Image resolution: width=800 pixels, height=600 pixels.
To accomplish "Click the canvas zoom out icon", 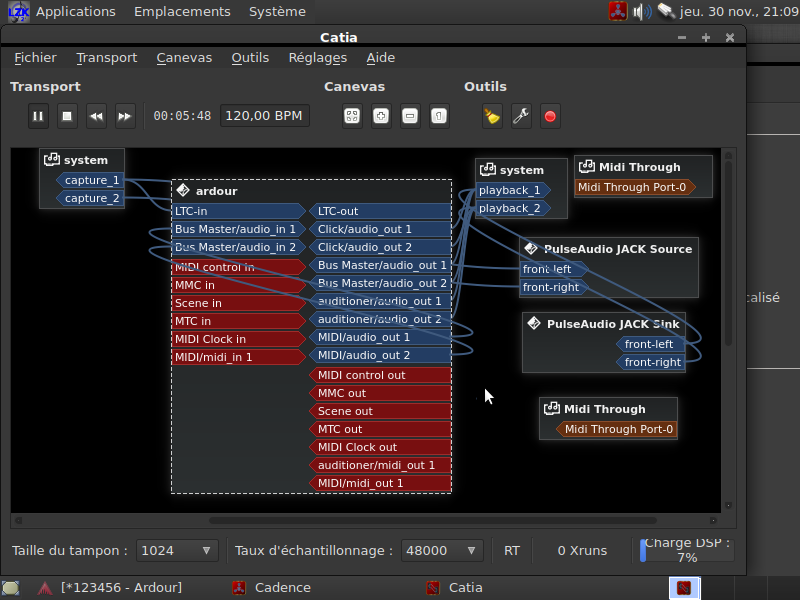I will [x=410, y=116].
